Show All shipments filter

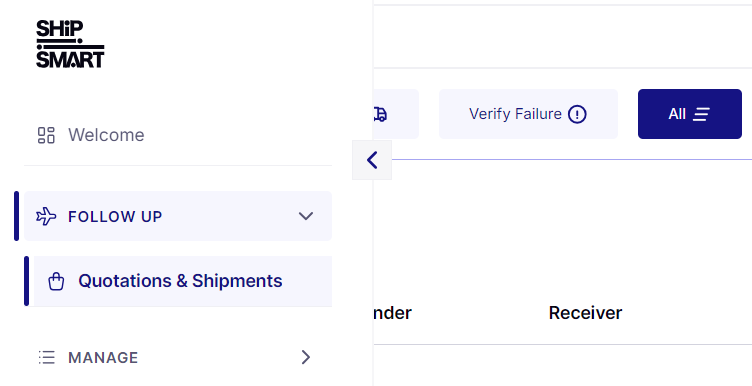click(690, 114)
